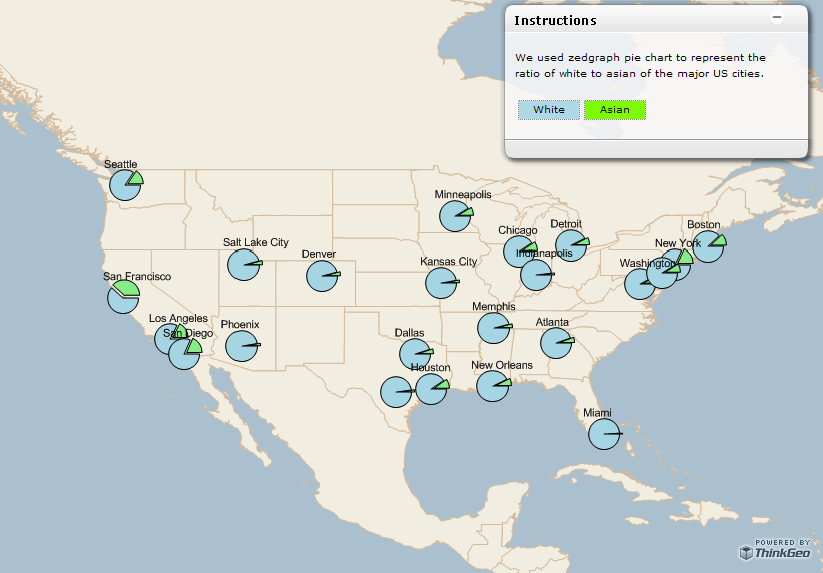Select the Memphis pie chart

coord(494,328)
